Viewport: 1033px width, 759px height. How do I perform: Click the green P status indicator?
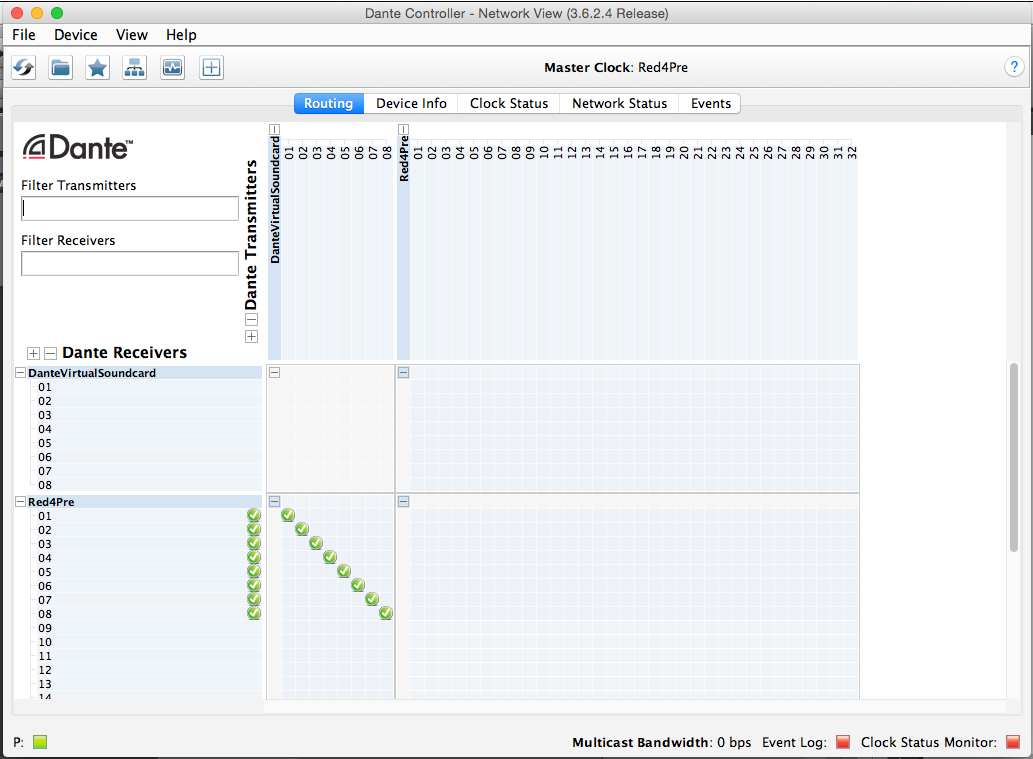[x=40, y=742]
